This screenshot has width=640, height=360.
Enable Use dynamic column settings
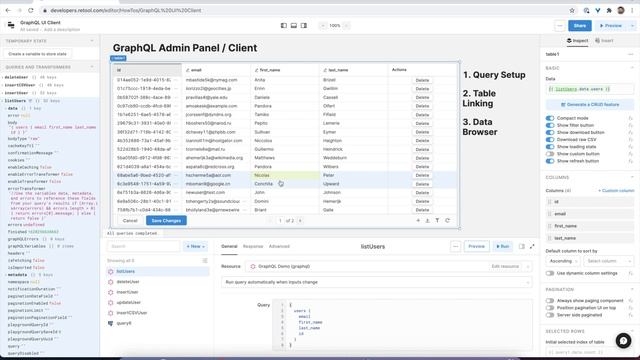click(550, 273)
